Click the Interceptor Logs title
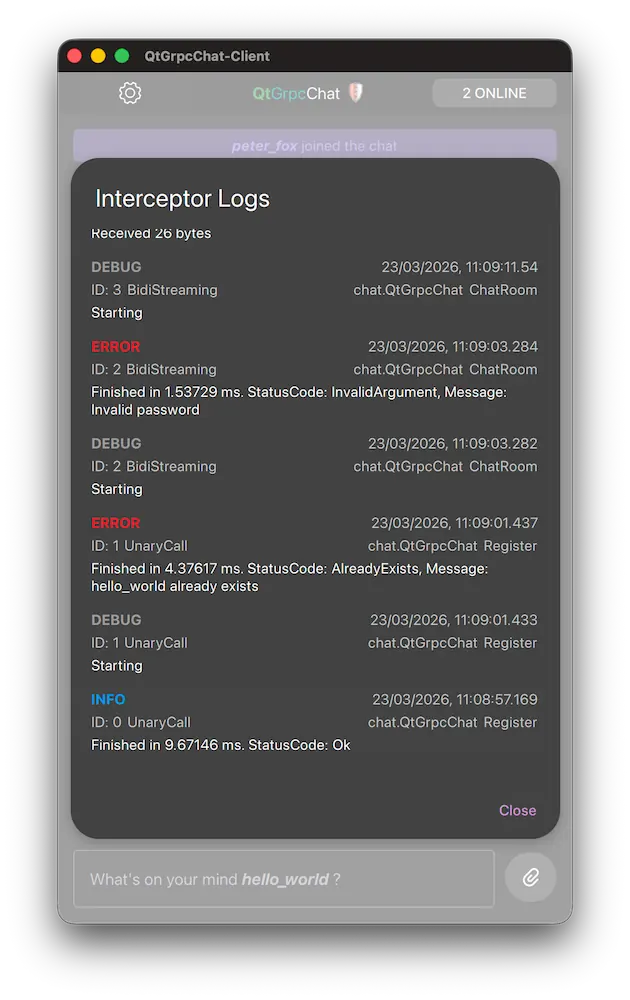This screenshot has height=1000, width=630. tap(182, 199)
